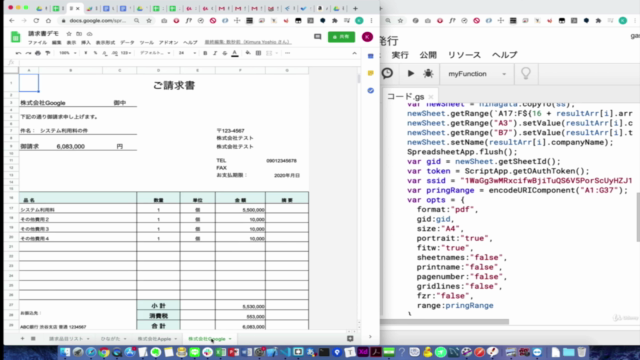Switch to 請求品目リスト sheet tab
640x360 pixels.
coord(66,339)
